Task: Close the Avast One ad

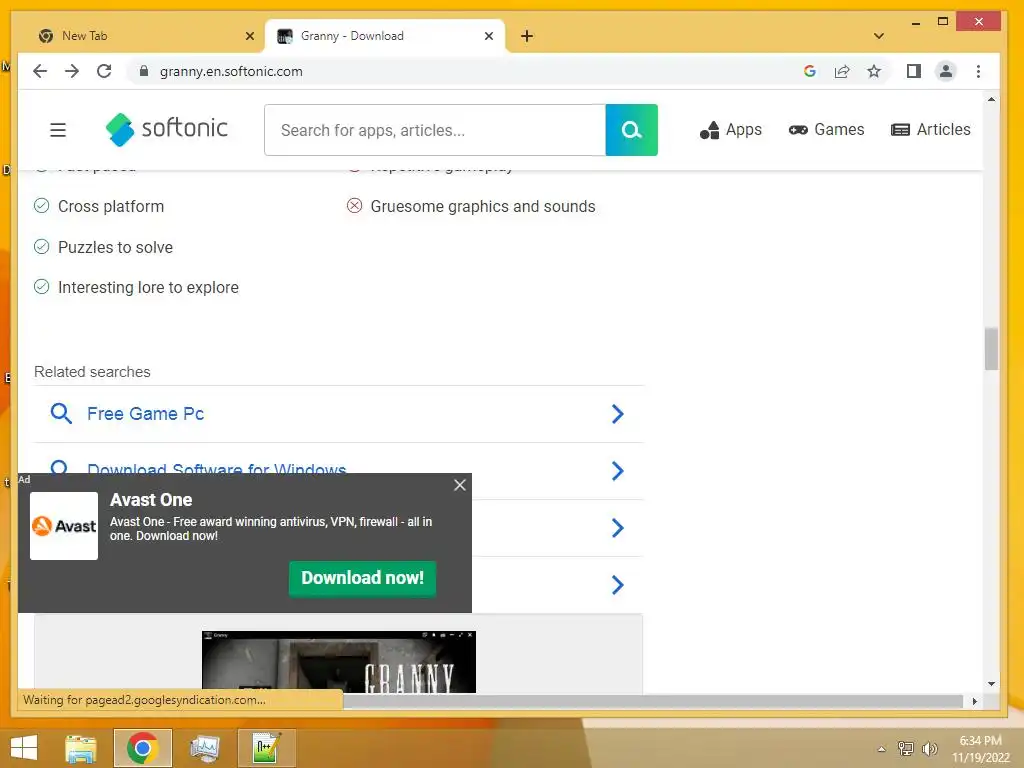Action: (x=460, y=485)
